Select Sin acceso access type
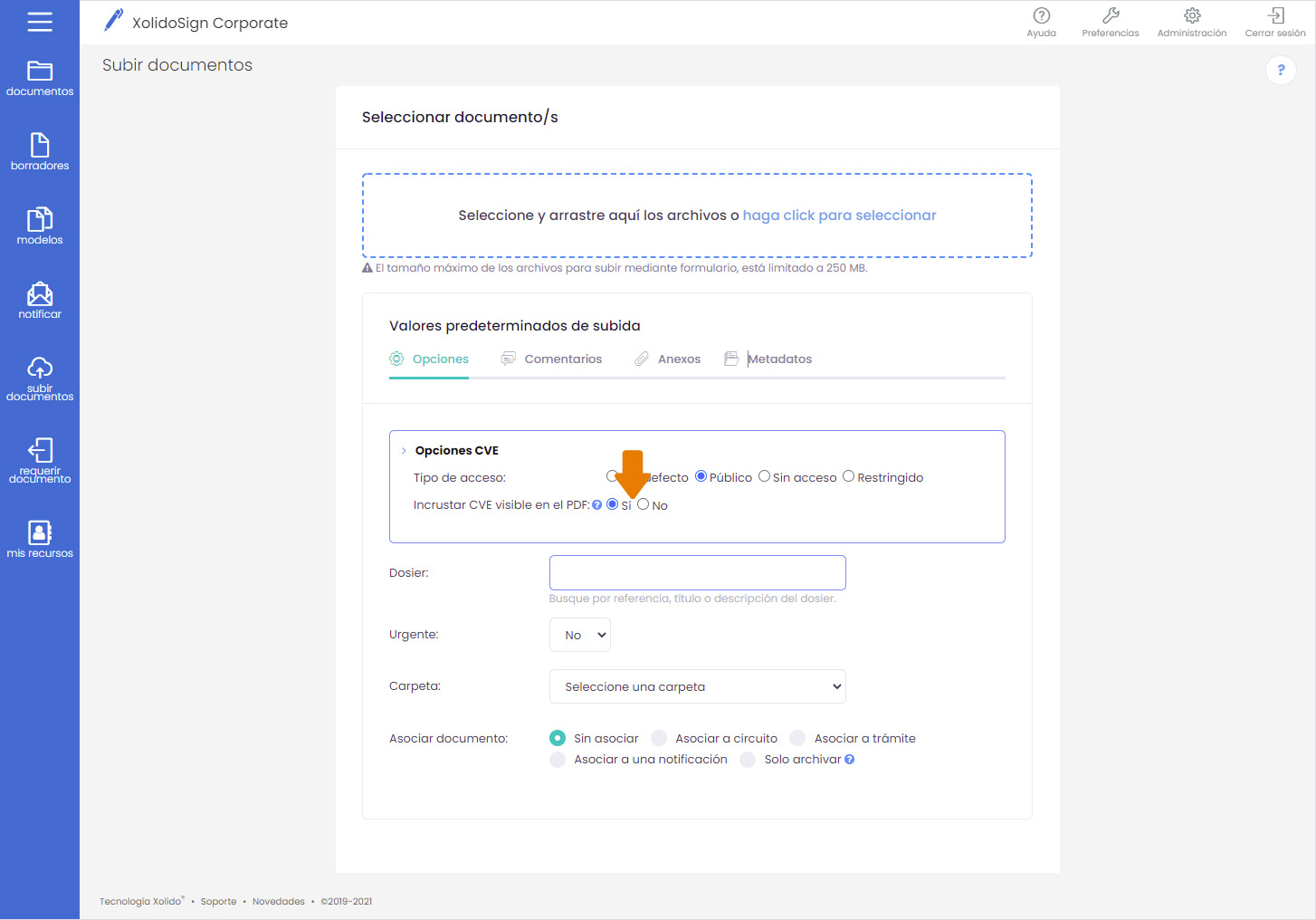 (764, 476)
